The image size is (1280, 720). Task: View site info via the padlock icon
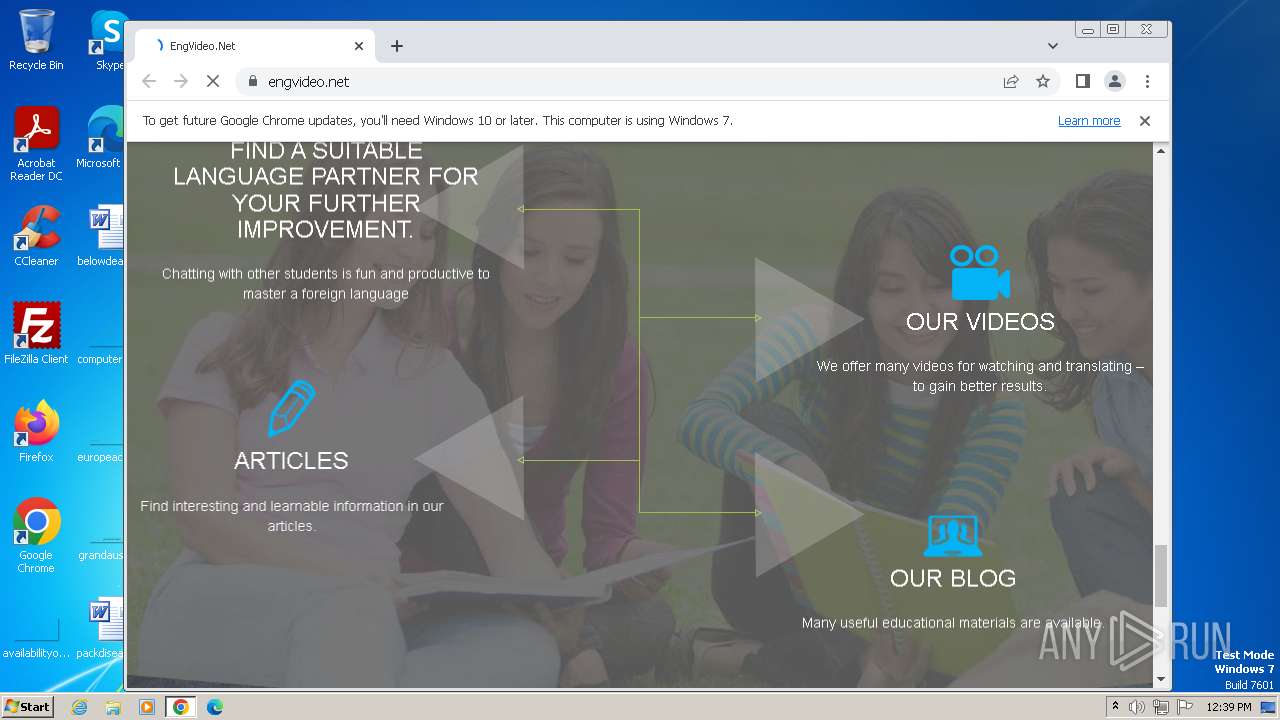tap(252, 82)
